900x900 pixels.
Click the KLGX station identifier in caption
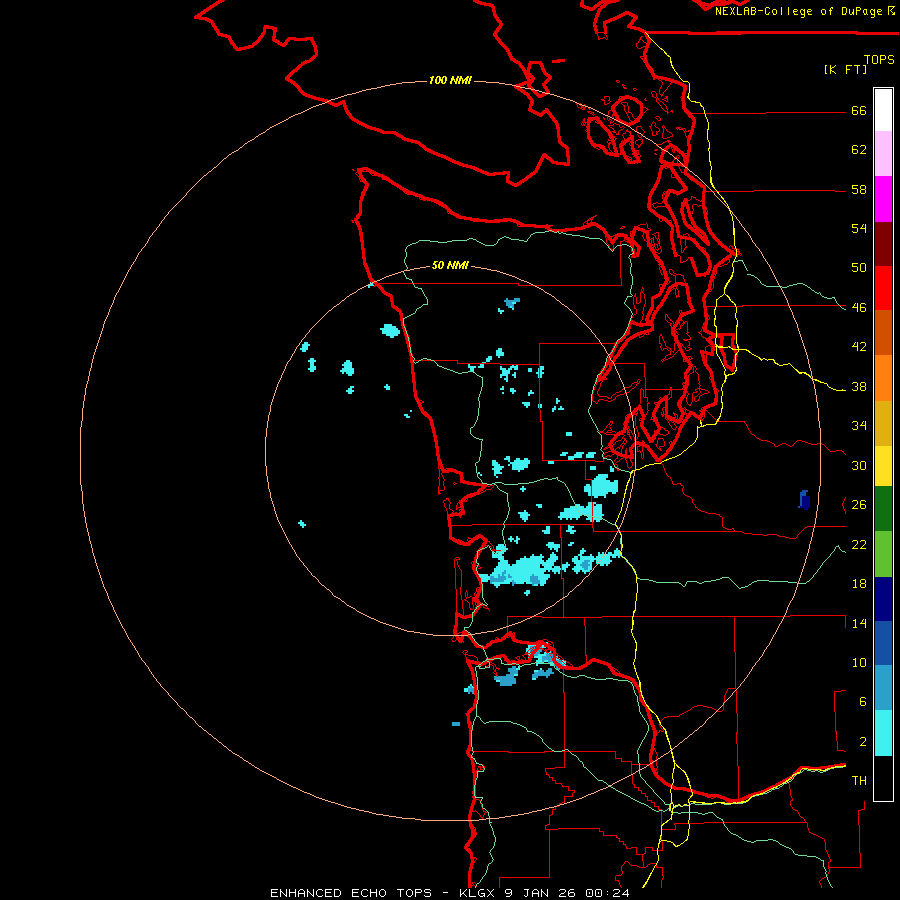[x=477, y=893]
